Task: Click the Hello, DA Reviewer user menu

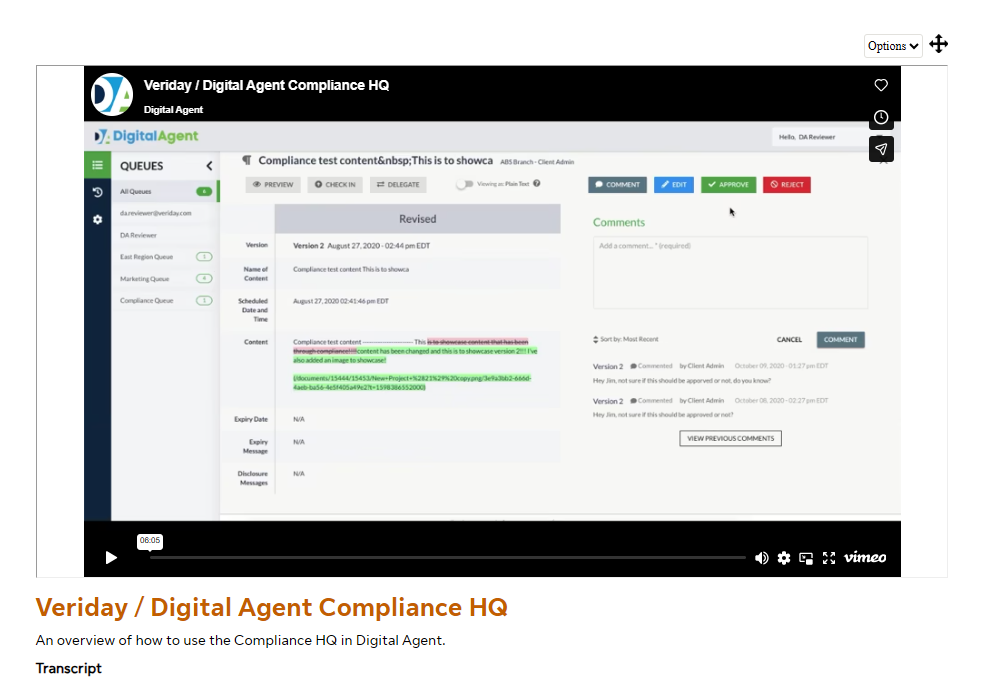Action: click(818, 137)
